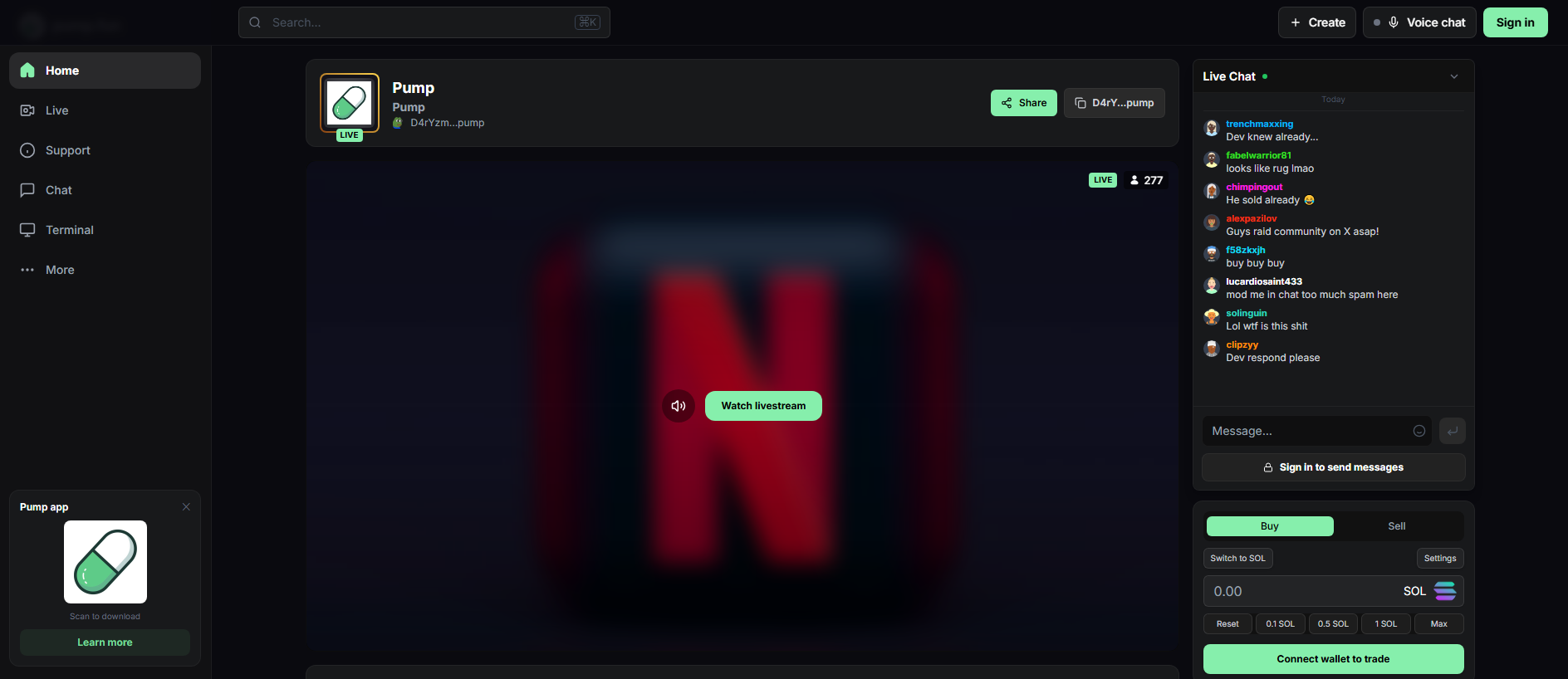
Task: Open fabelwarrior81's chat profile
Action: [x=1258, y=155]
